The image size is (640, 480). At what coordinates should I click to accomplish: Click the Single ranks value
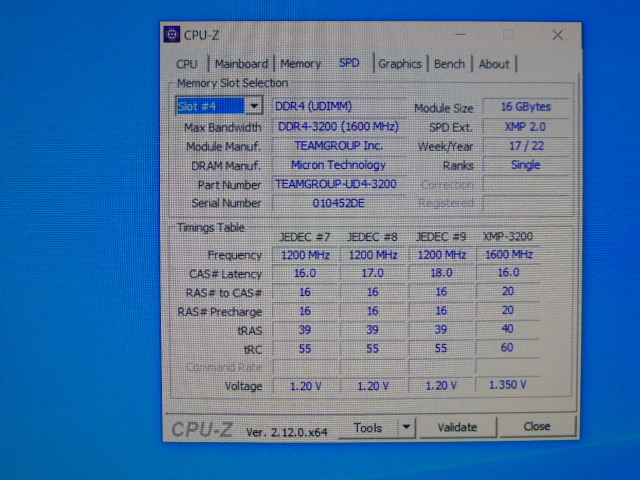(526, 165)
